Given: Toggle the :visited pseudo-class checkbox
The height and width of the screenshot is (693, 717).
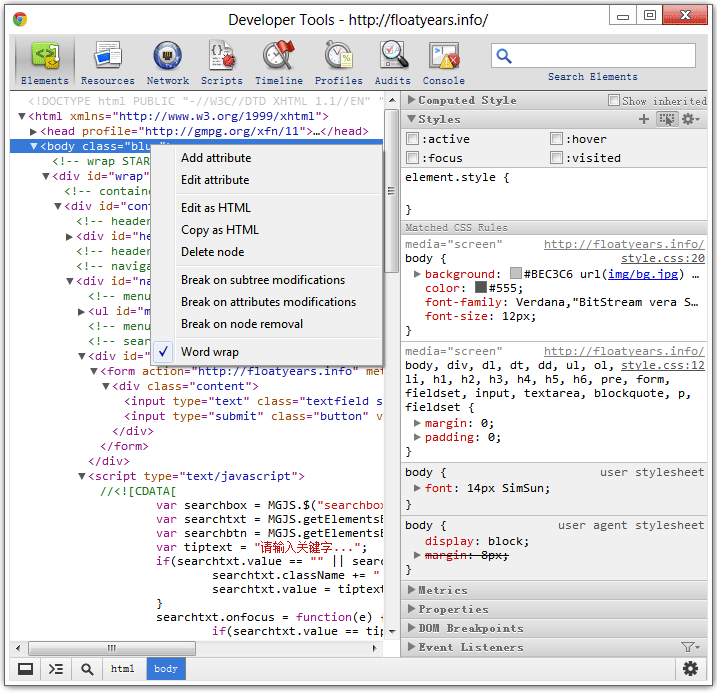Looking at the screenshot, I should (x=556, y=158).
